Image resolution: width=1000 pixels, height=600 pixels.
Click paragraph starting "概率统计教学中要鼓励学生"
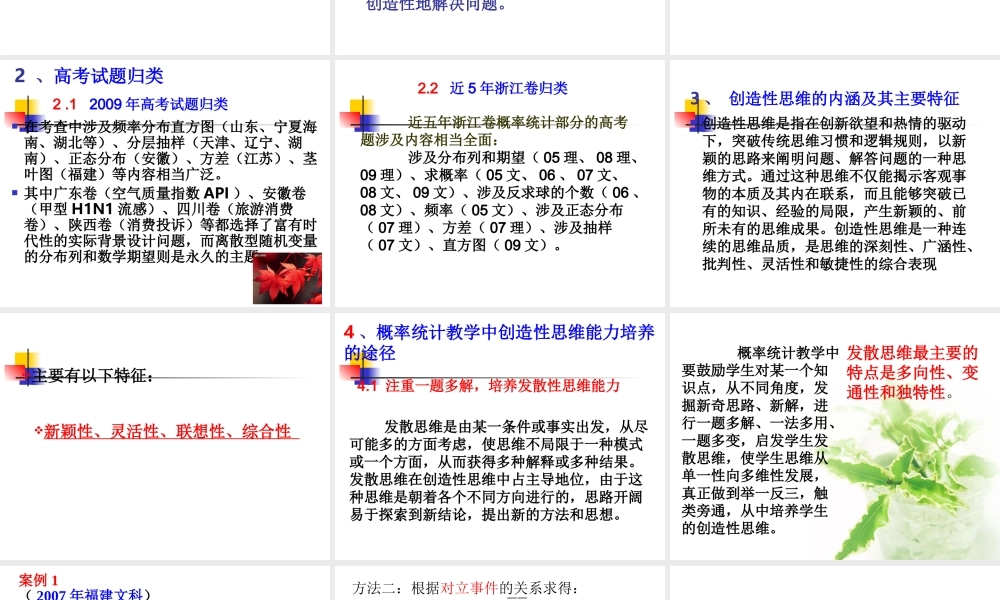click(x=760, y=440)
